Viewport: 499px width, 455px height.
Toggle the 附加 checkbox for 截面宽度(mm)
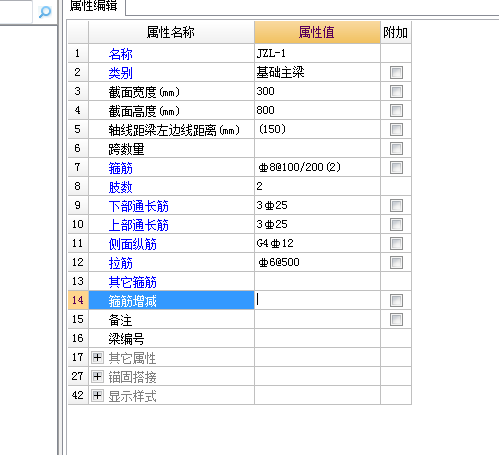[x=396, y=91]
